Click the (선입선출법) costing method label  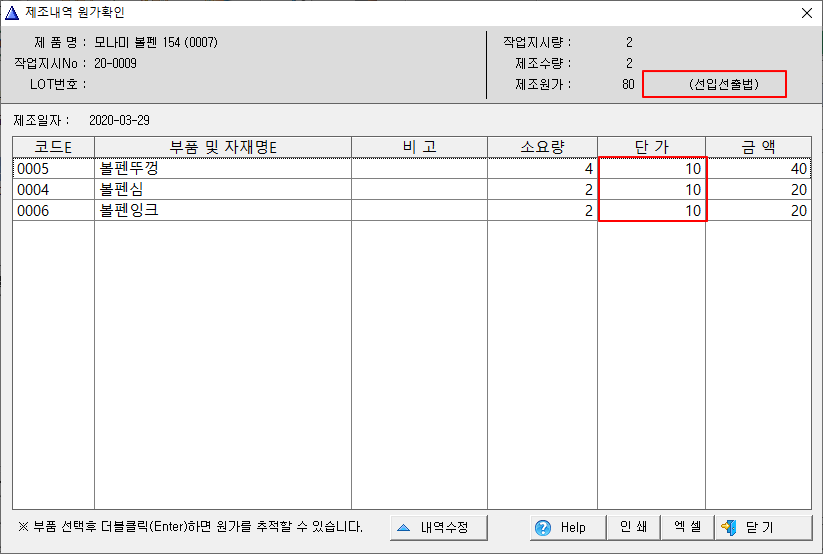(x=724, y=84)
